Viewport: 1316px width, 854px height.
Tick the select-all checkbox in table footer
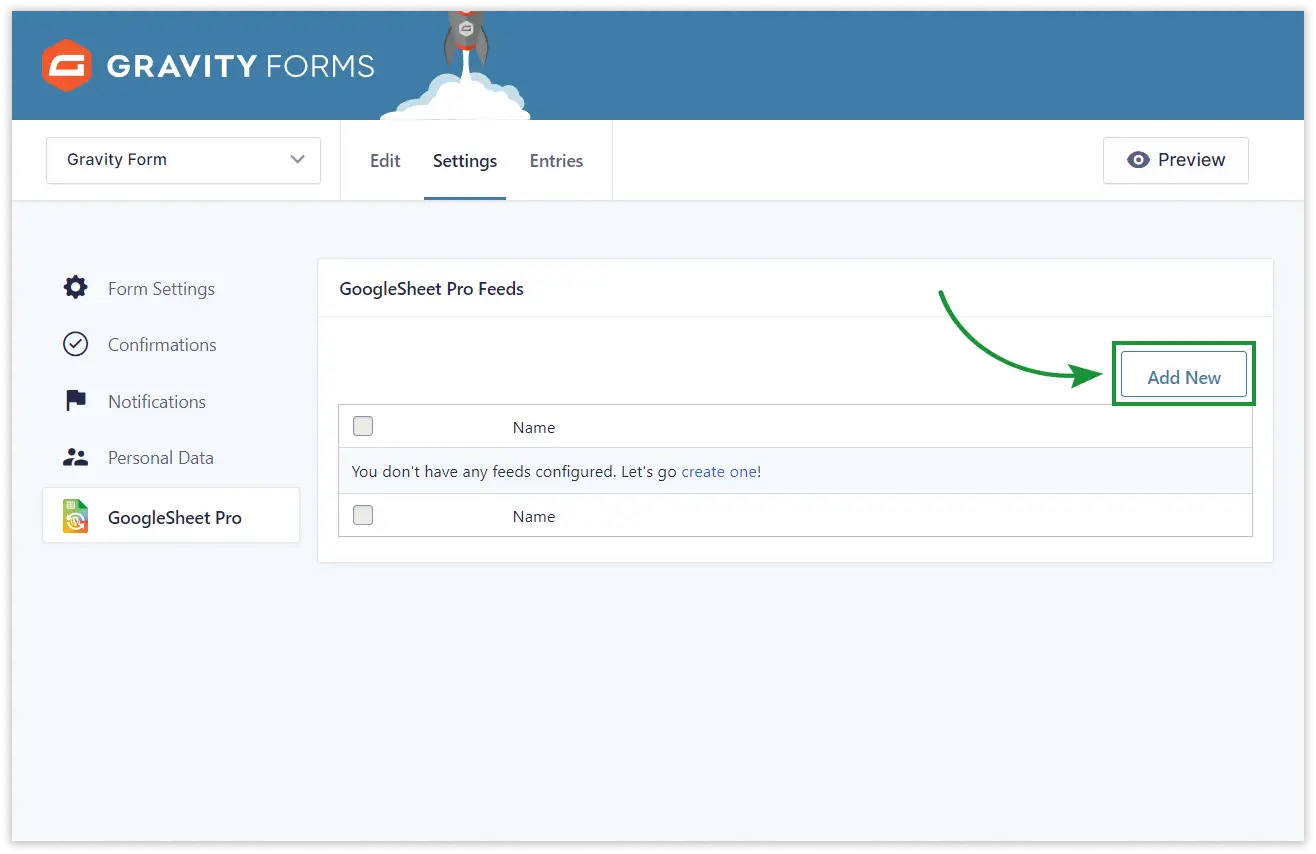363,516
